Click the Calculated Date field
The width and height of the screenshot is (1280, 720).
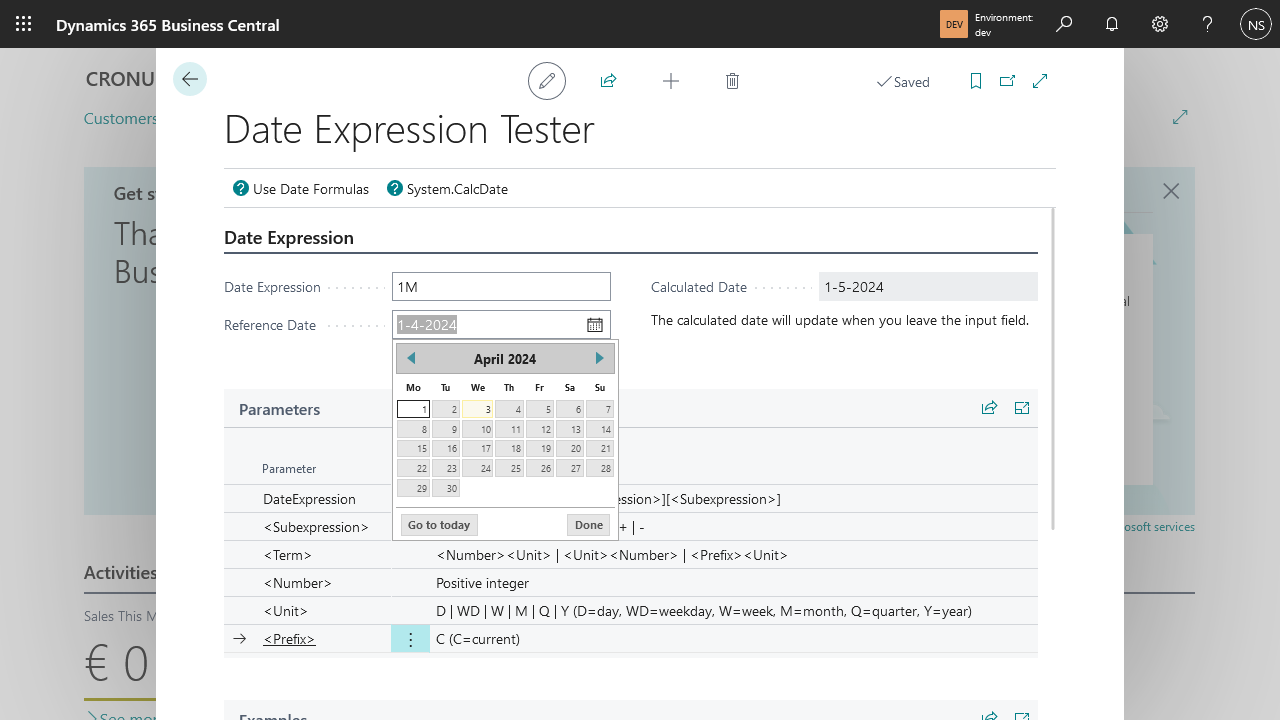tap(928, 287)
